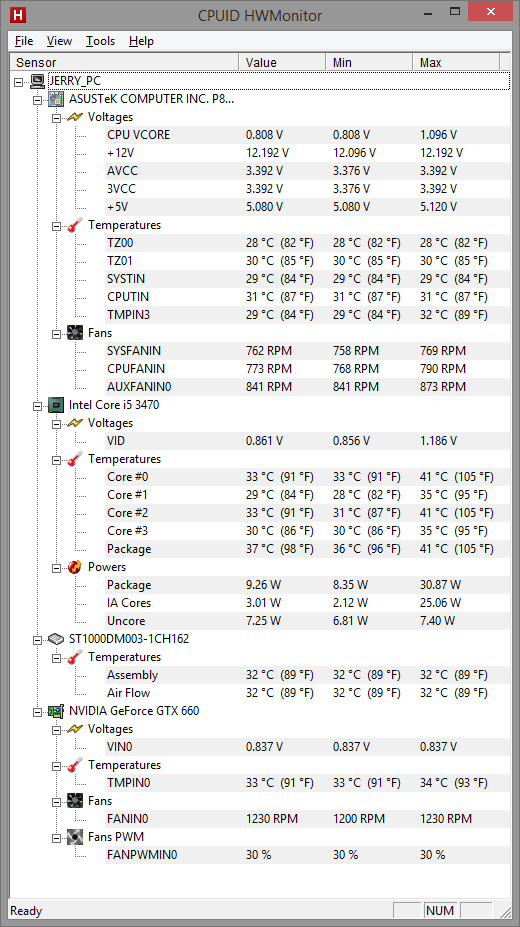Collapse the Intel Core i5 3470 node

[x=38, y=406]
